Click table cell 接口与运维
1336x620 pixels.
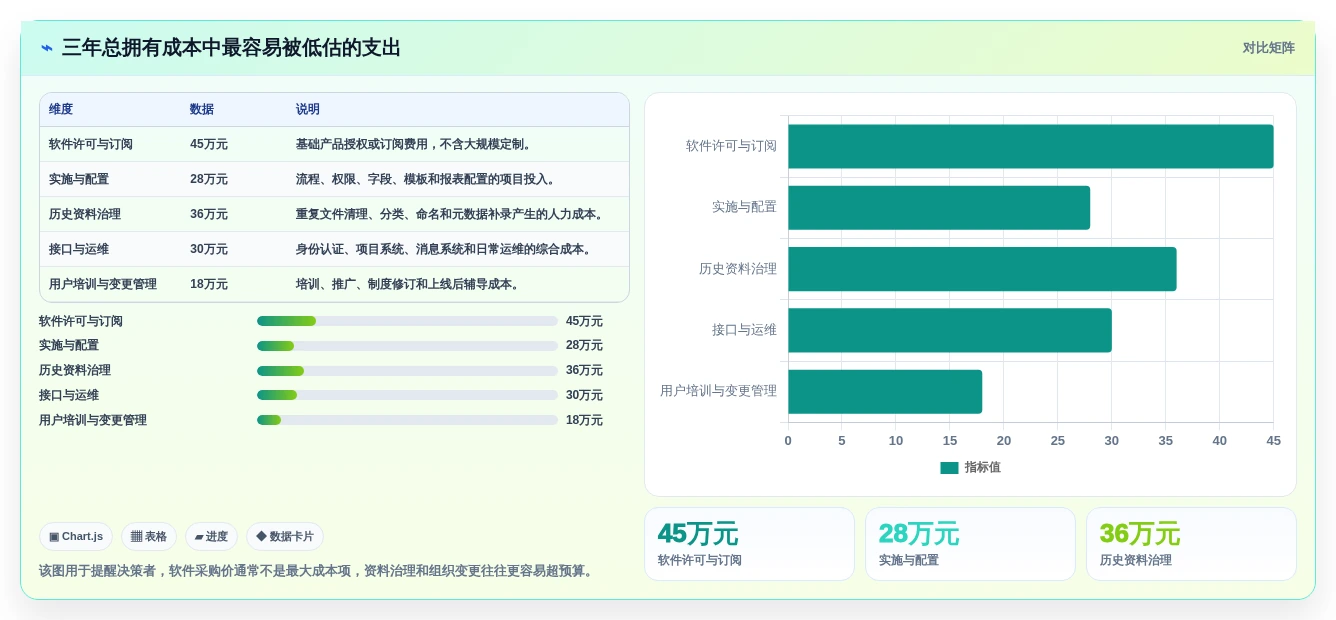[79, 249]
